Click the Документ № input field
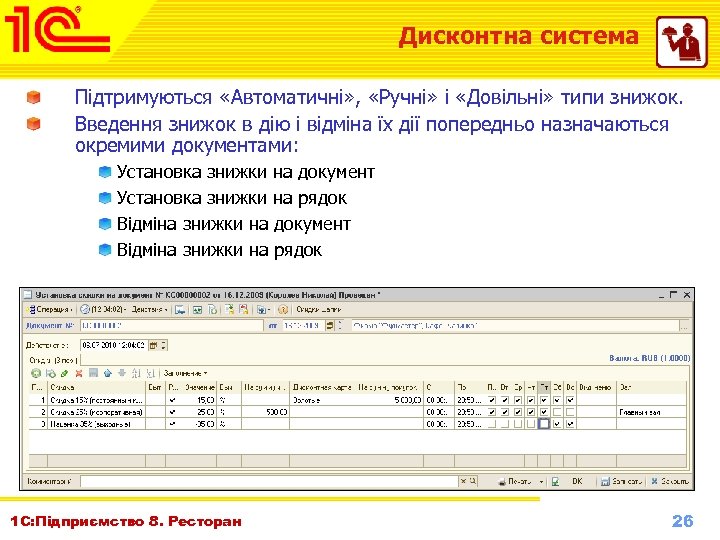The height and width of the screenshot is (540, 720). [x=171, y=326]
